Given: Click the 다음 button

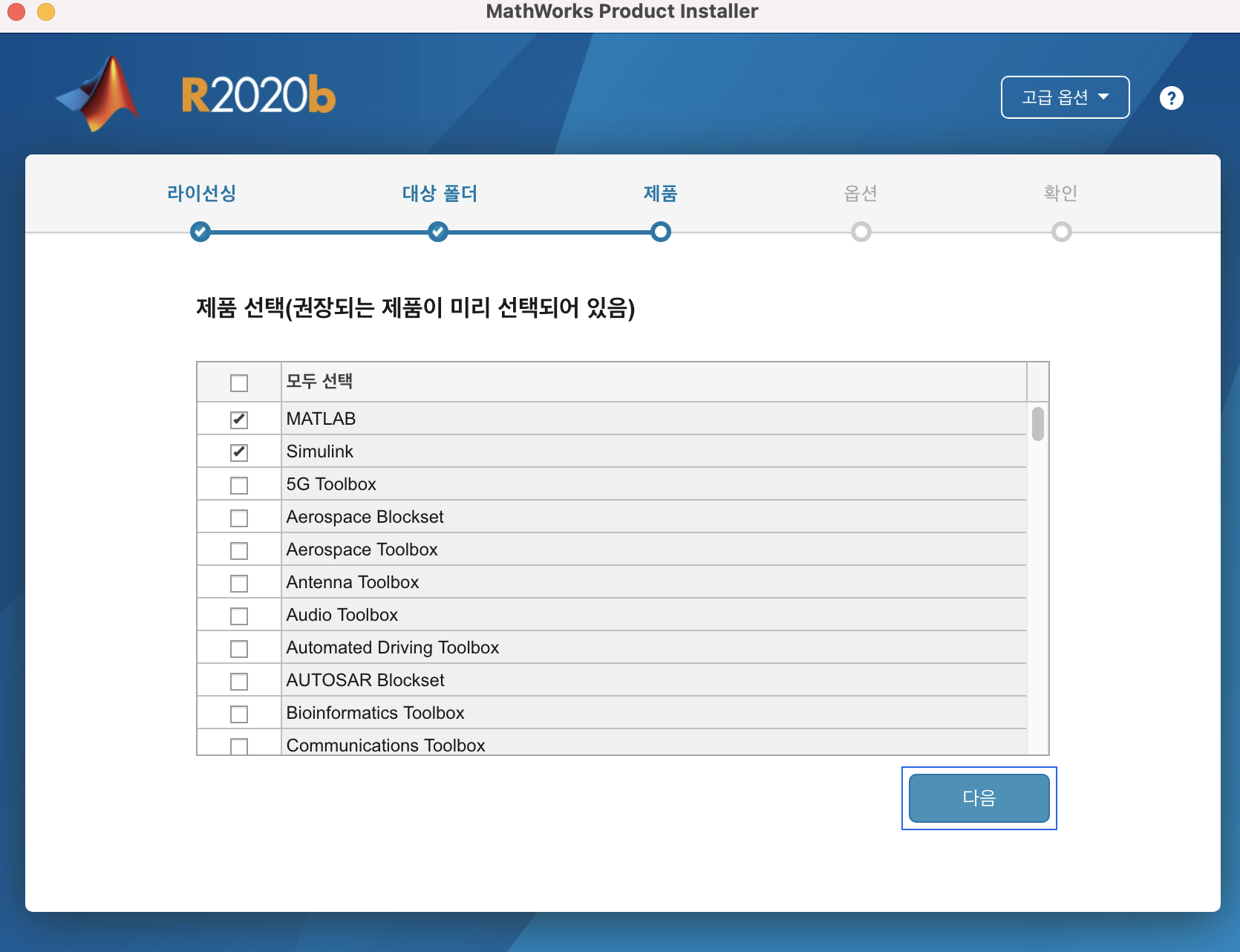Looking at the screenshot, I should point(979,798).
